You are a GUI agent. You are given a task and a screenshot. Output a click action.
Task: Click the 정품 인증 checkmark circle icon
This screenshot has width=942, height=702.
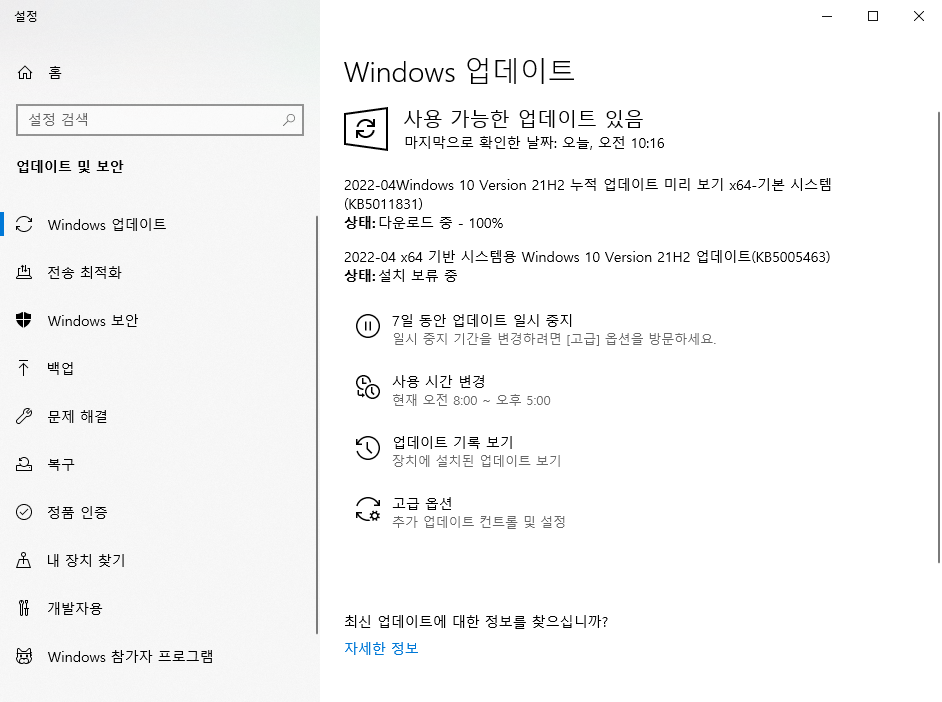[x=24, y=512]
